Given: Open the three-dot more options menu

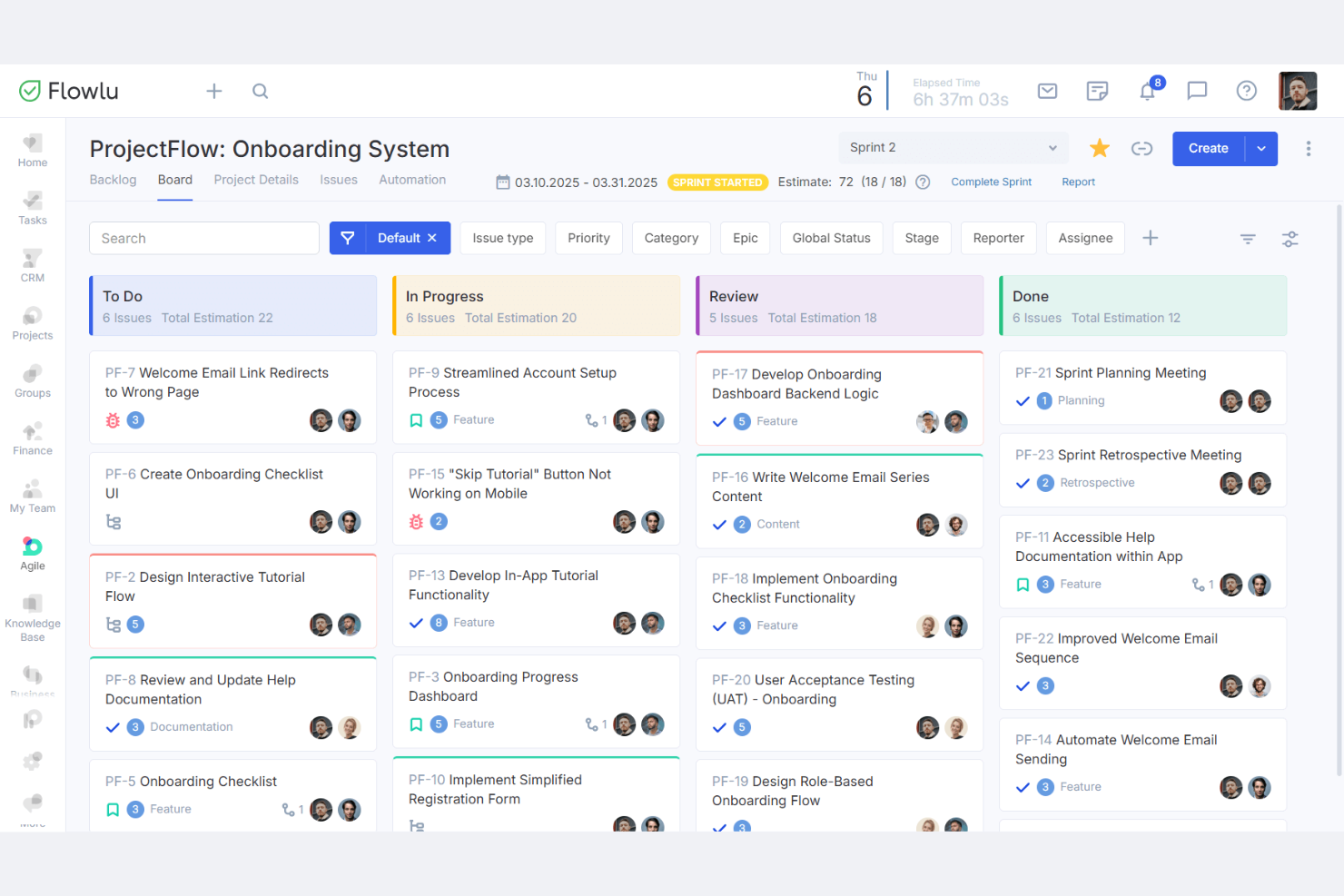Looking at the screenshot, I should click(1309, 148).
